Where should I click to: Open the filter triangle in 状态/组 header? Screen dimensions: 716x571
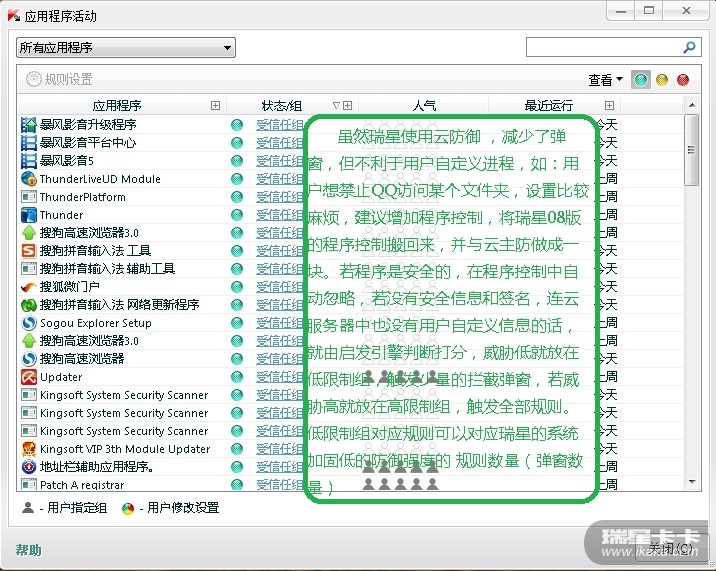point(336,106)
